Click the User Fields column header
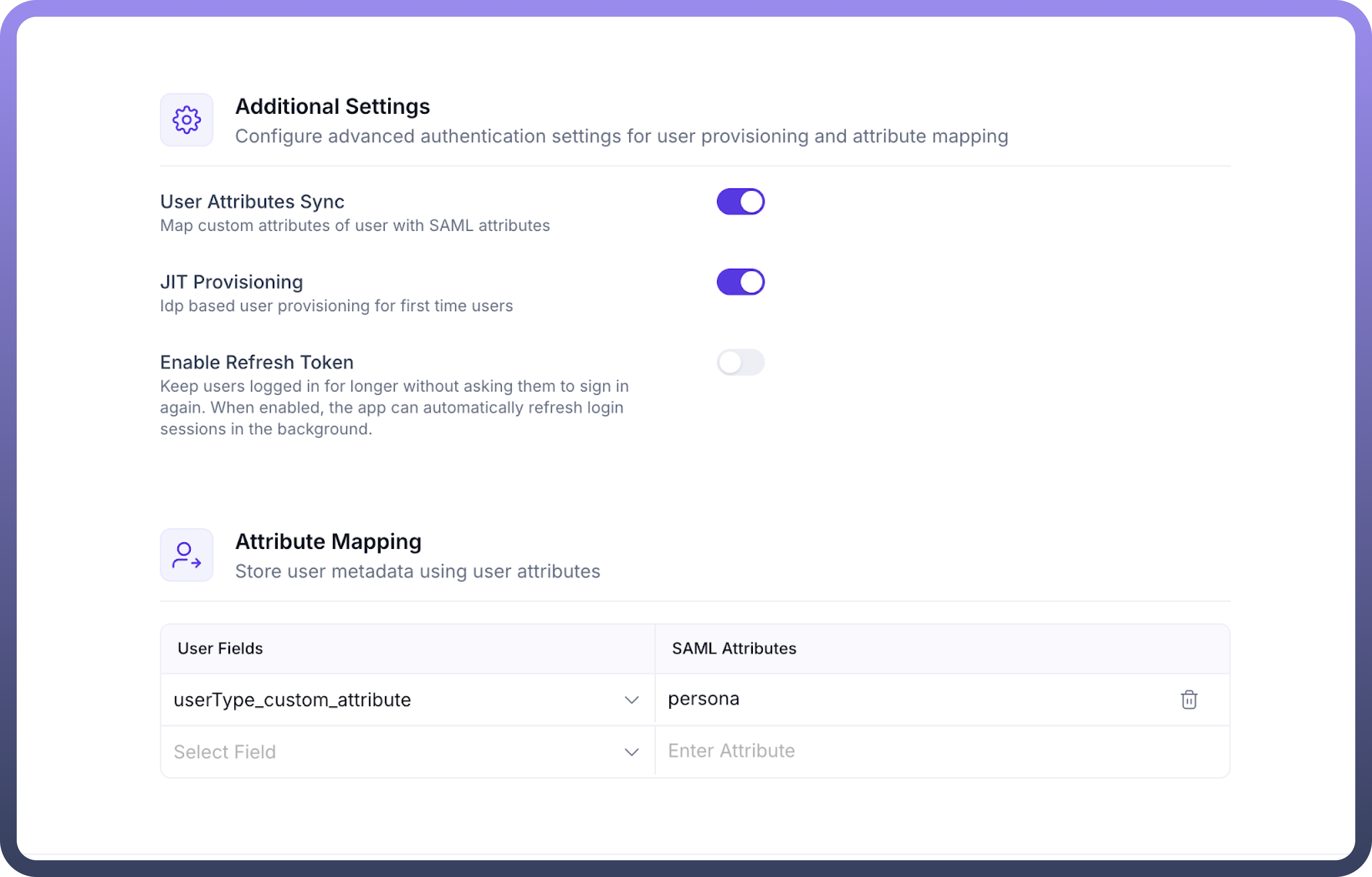This screenshot has width=1372, height=877. pyautogui.click(x=220, y=649)
